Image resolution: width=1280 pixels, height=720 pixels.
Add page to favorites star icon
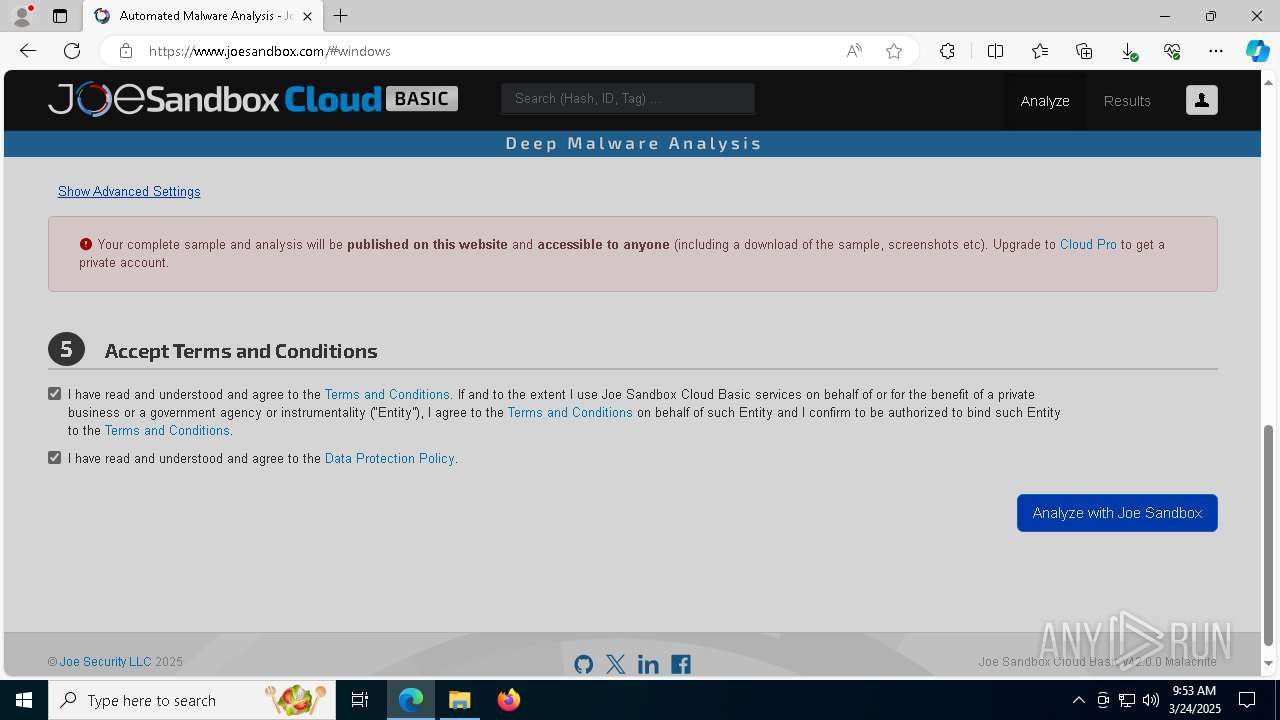click(894, 51)
